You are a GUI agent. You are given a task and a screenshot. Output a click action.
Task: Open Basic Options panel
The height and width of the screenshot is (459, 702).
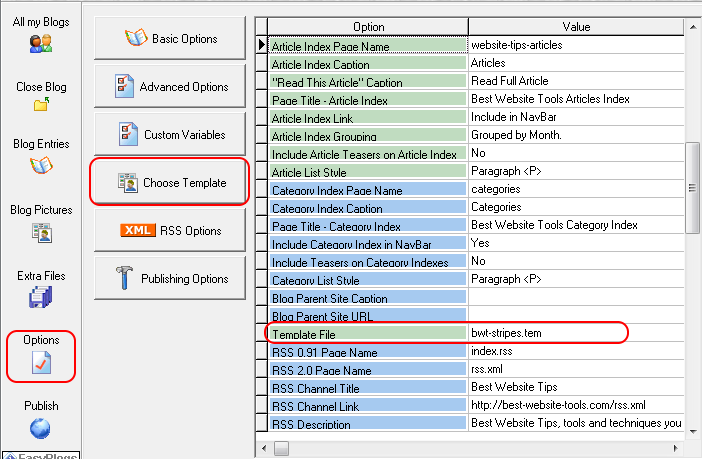[169, 39]
